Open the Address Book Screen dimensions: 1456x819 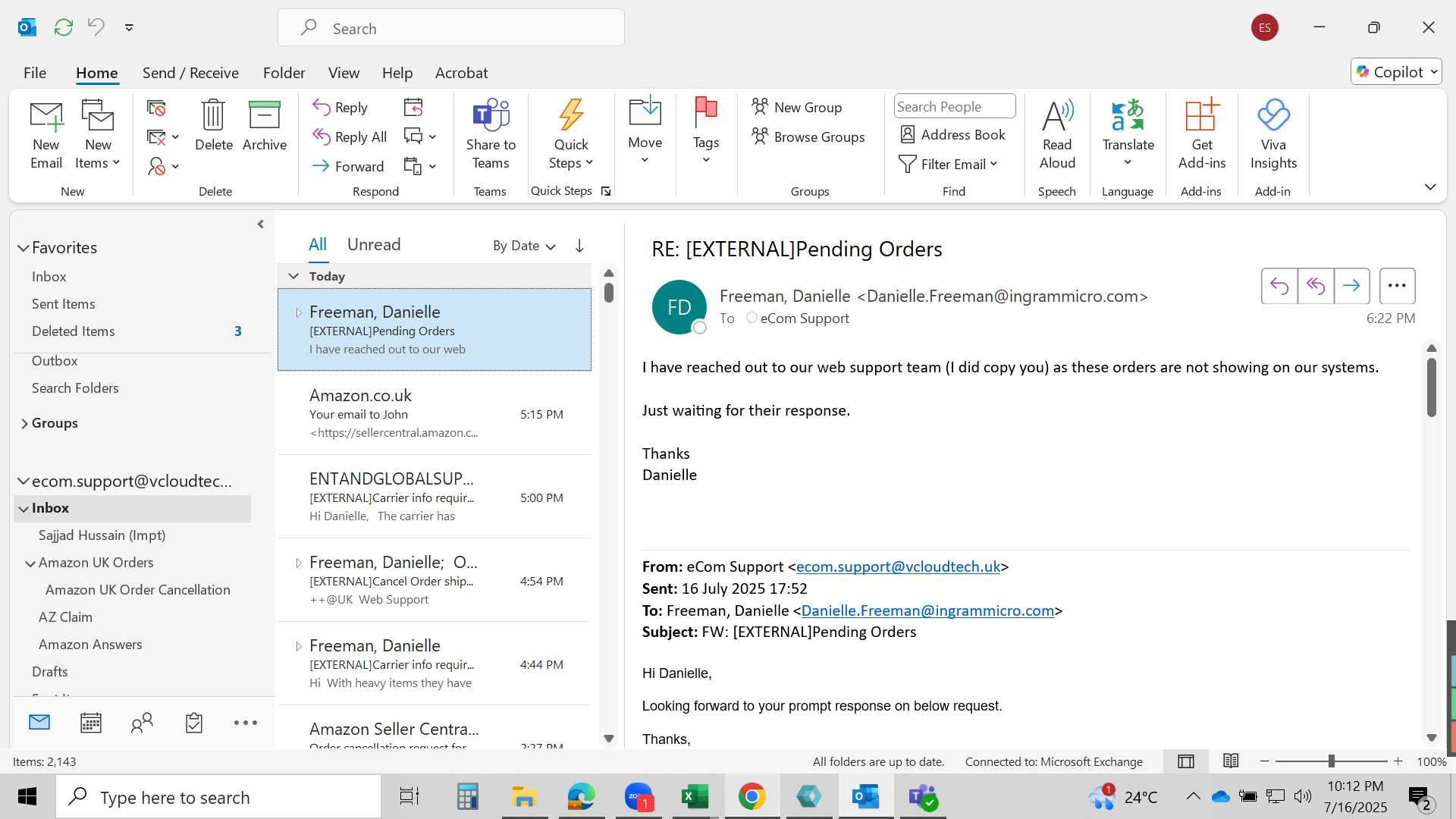952,135
